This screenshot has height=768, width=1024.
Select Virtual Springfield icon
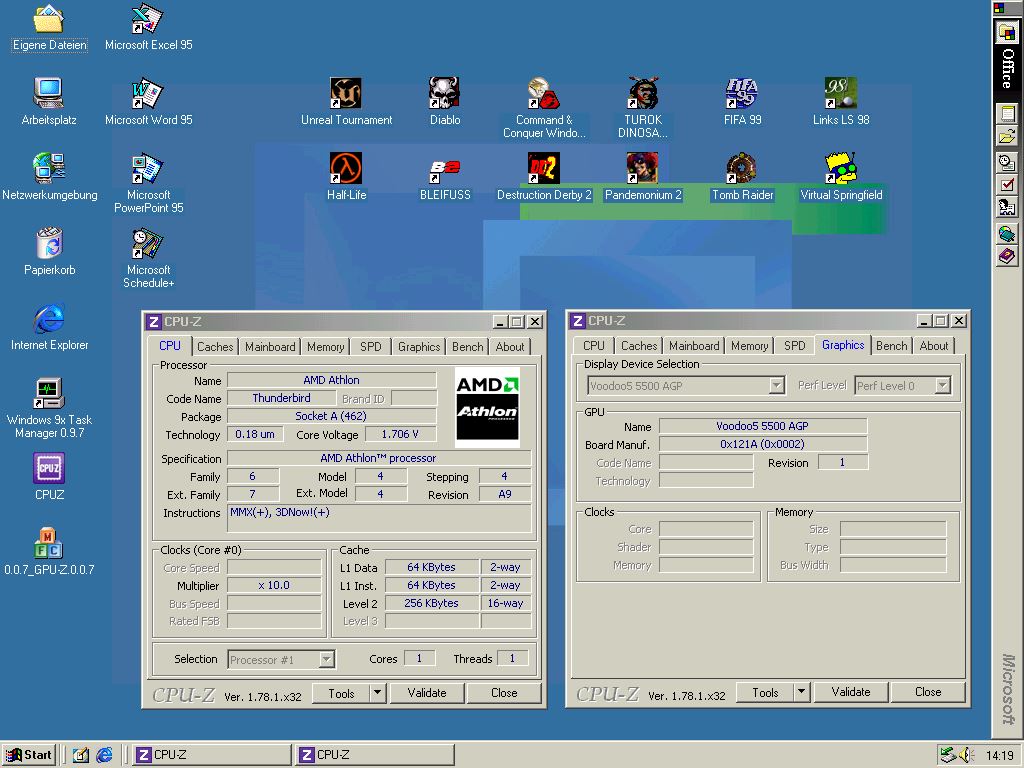coord(840,168)
